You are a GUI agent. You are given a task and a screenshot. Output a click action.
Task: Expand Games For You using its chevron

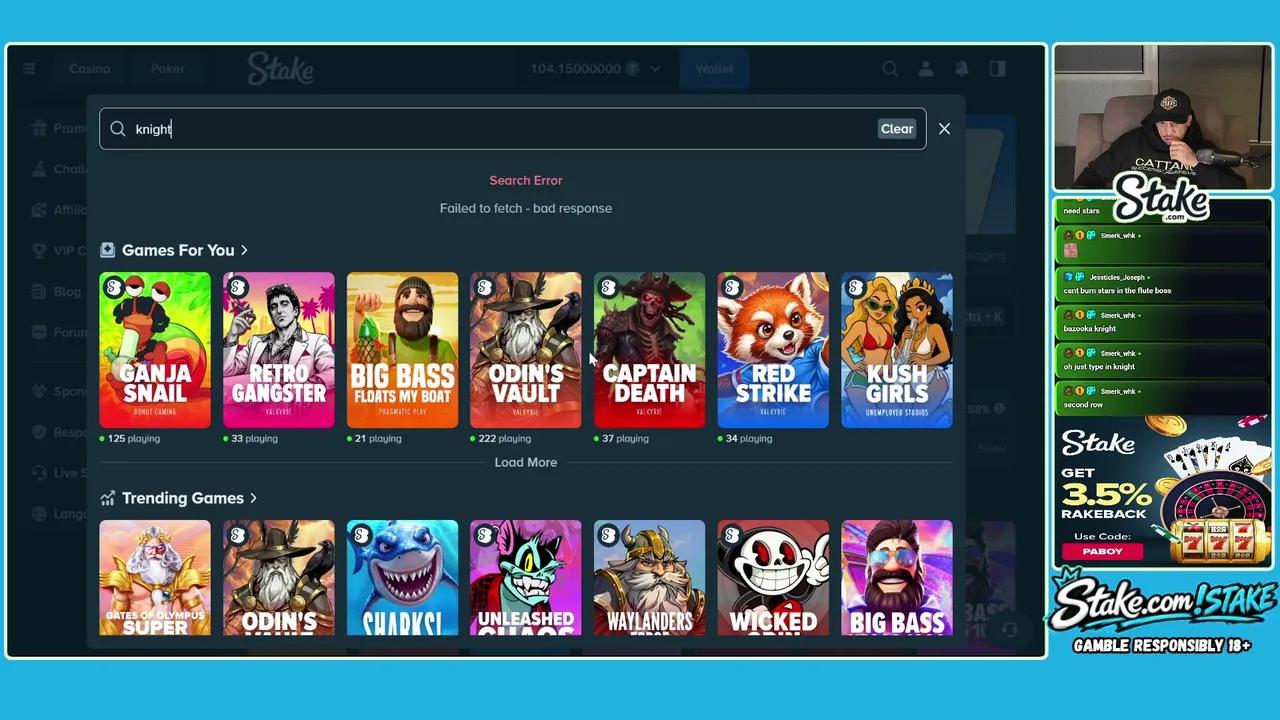[x=243, y=250]
